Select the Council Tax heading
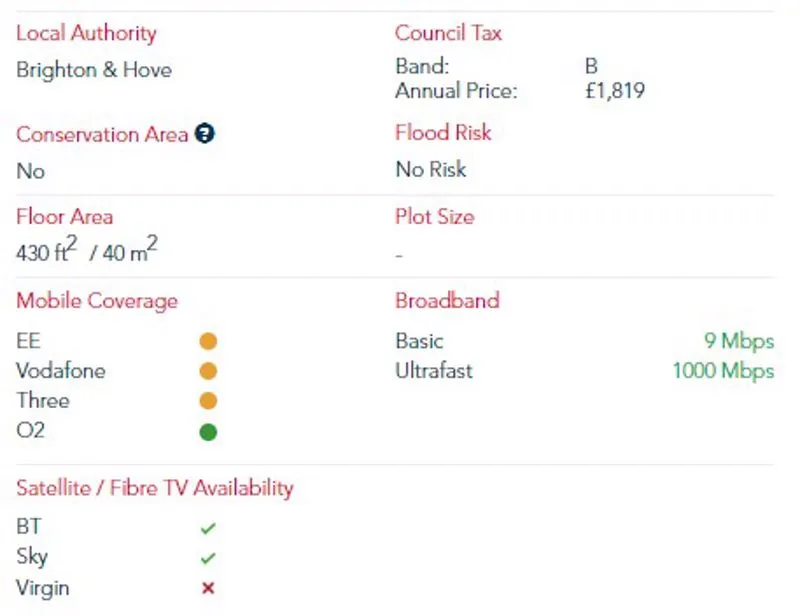 click(448, 33)
